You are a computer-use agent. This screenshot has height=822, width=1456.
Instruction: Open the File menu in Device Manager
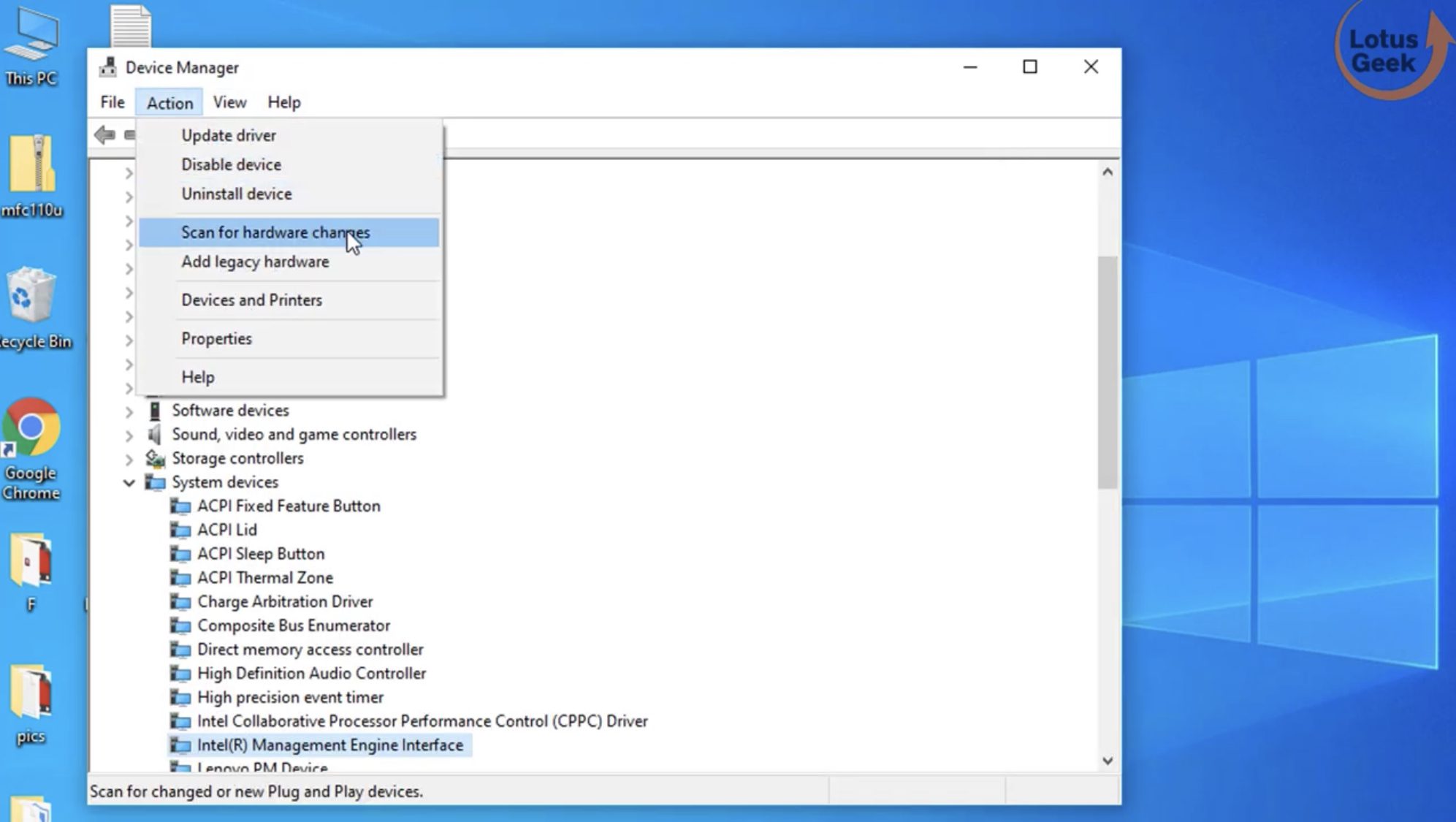coord(113,102)
